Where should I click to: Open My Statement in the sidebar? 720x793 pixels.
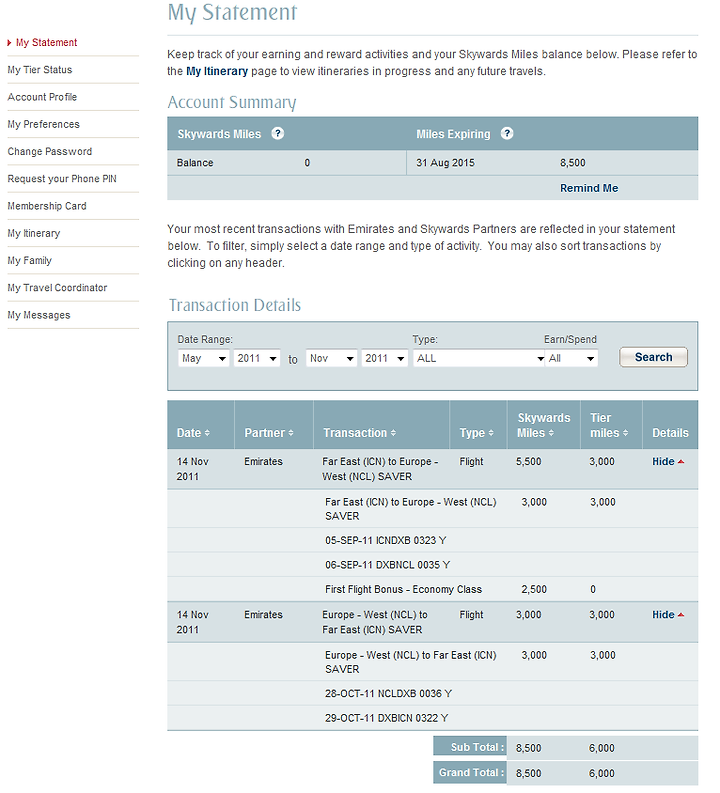point(47,42)
